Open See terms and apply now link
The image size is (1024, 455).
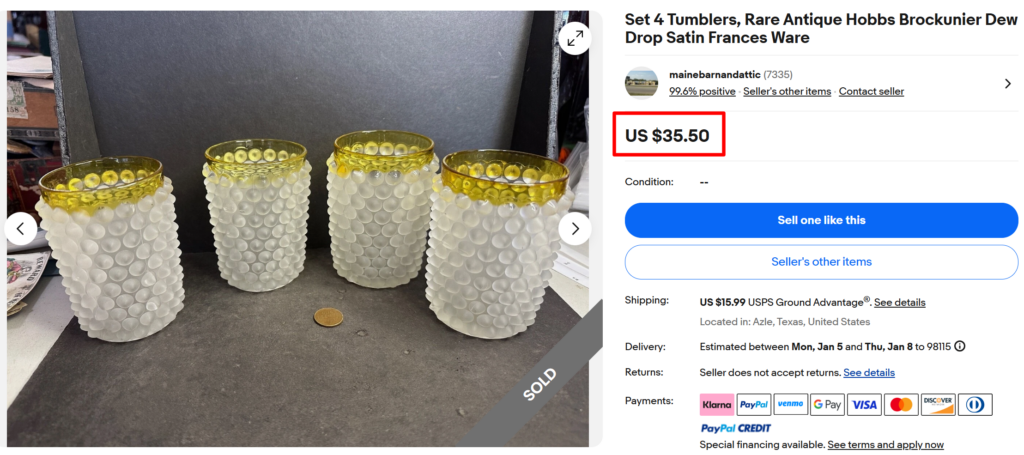[885, 445]
